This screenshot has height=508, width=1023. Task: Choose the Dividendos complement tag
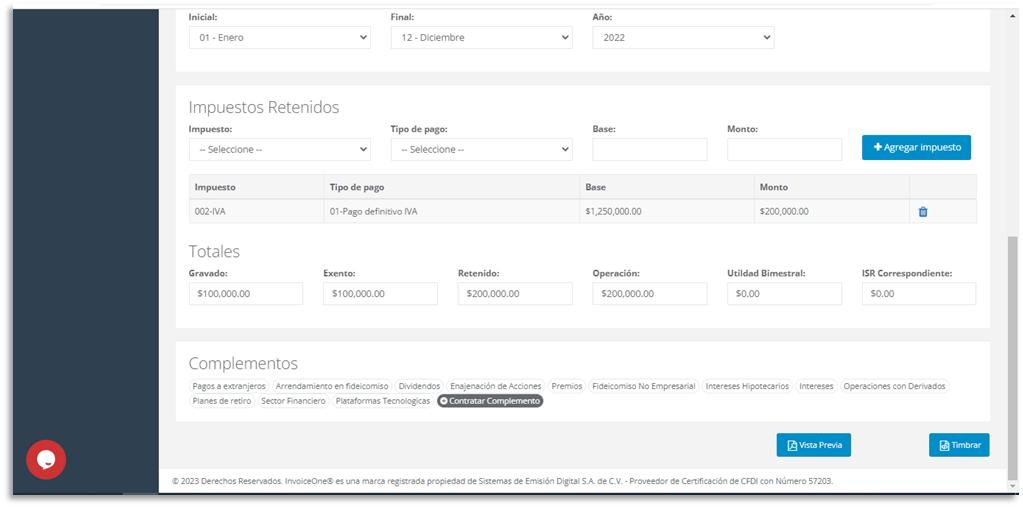pos(419,386)
